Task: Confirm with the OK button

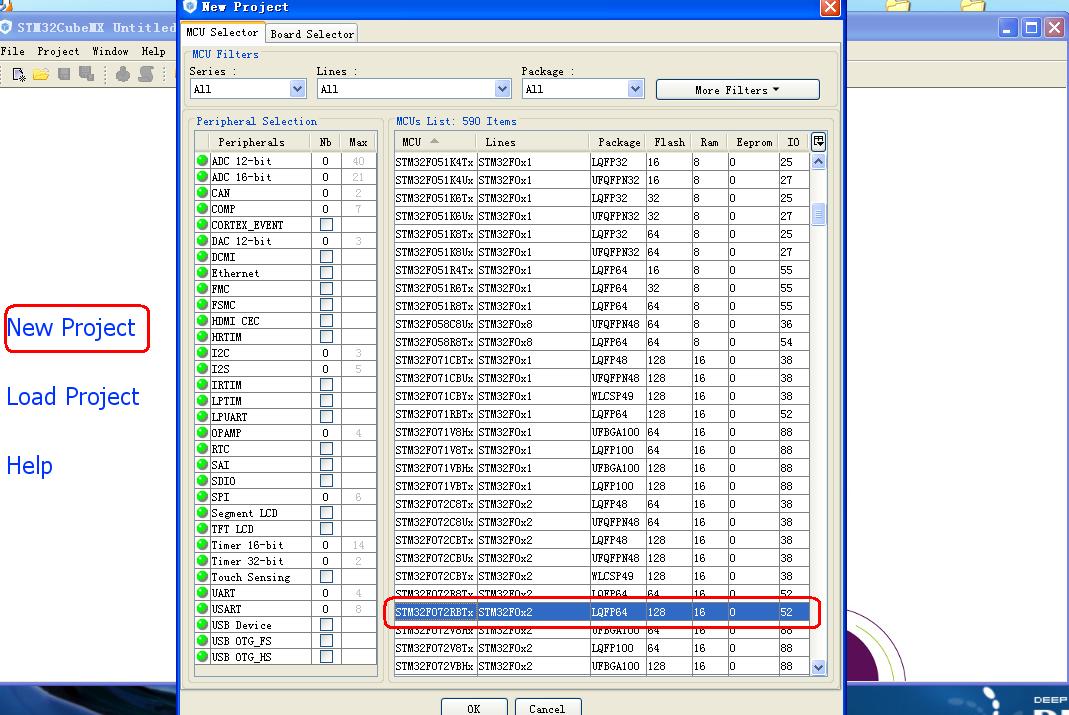Action: click(x=474, y=708)
